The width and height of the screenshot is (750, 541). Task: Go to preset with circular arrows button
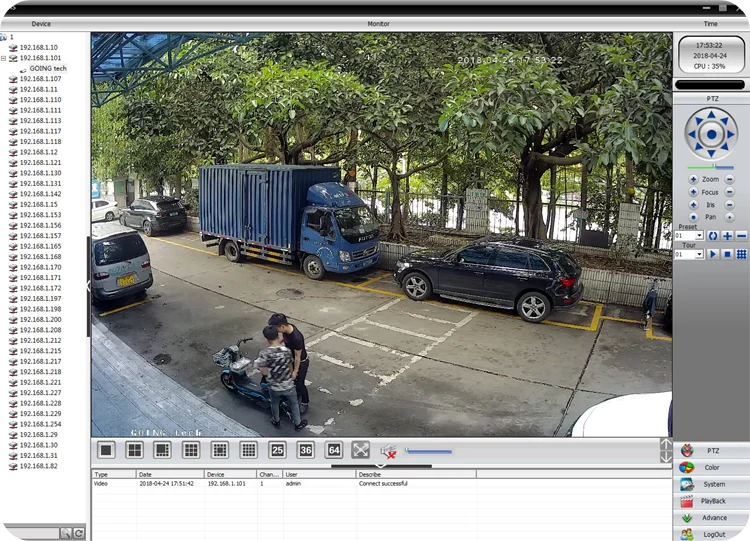[713, 236]
